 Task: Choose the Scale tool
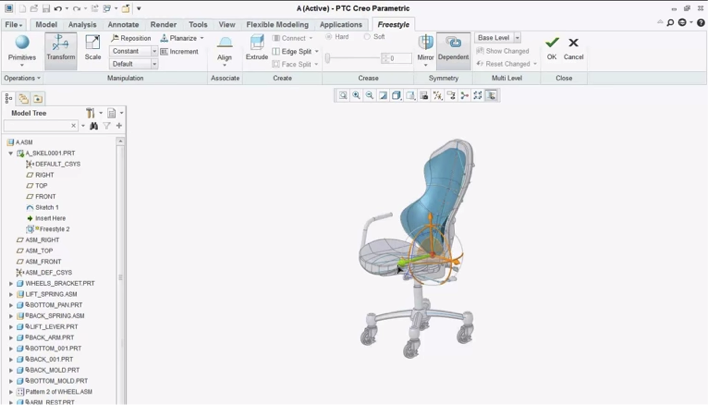92,49
